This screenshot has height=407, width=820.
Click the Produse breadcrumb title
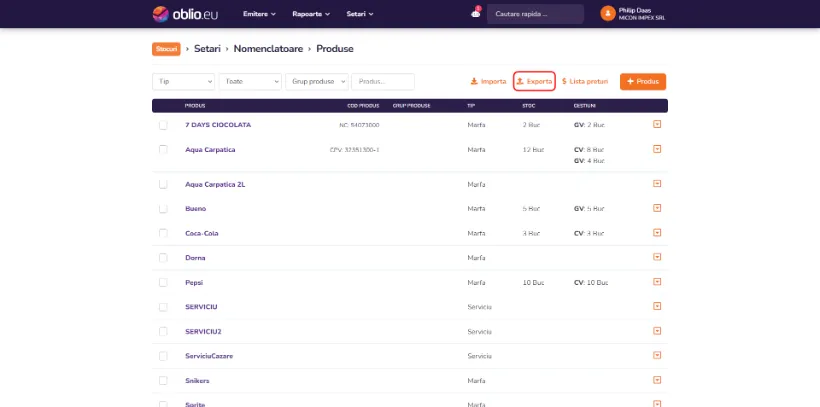pyautogui.click(x=335, y=49)
